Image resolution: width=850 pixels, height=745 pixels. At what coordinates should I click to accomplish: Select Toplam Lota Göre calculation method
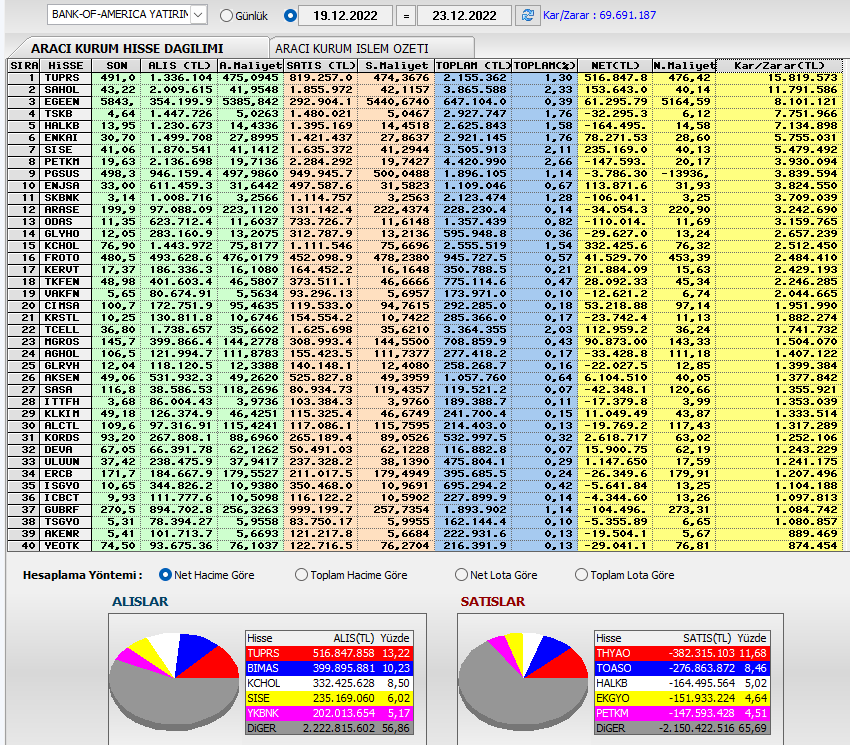(581, 575)
